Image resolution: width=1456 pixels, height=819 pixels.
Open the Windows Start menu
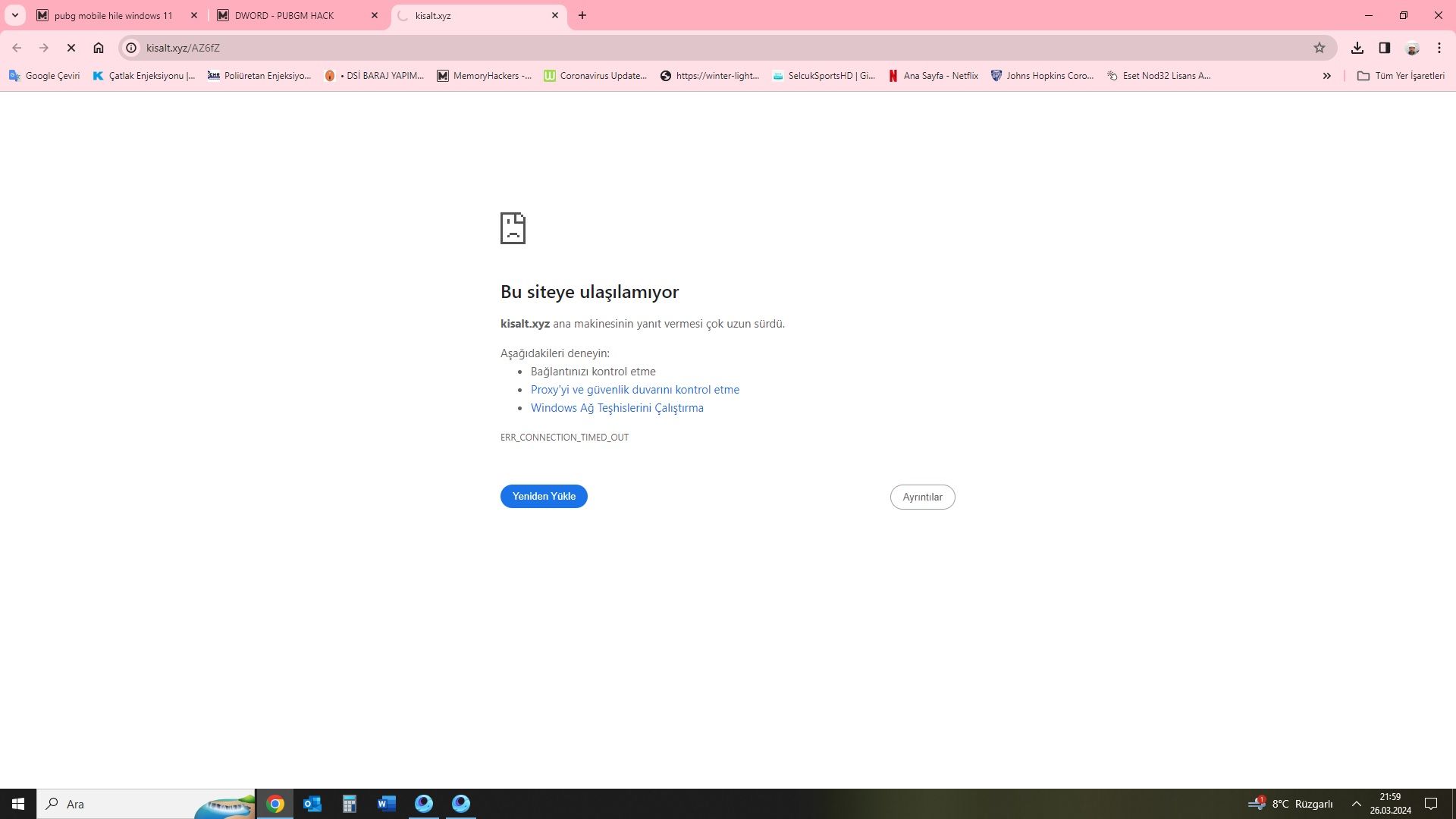pos(18,804)
